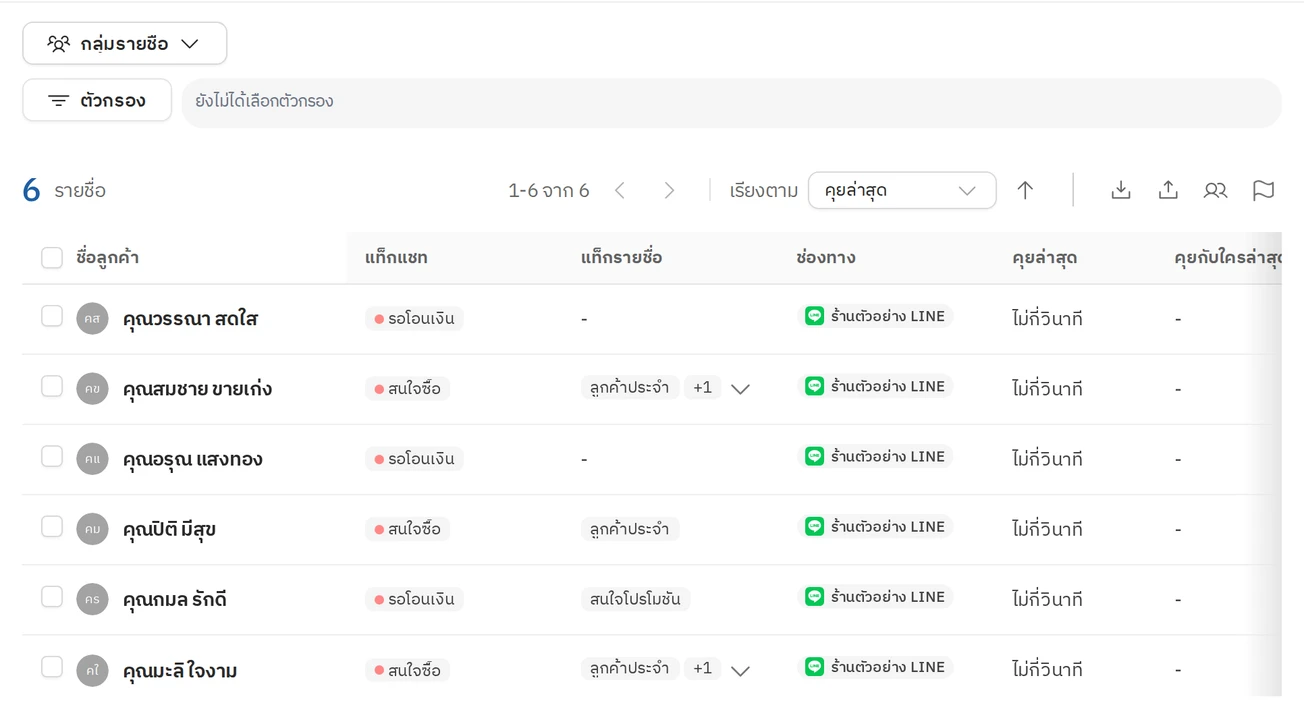This screenshot has height=726, width=1304.
Task: Go to the previous page arrow
Action: click(620, 190)
